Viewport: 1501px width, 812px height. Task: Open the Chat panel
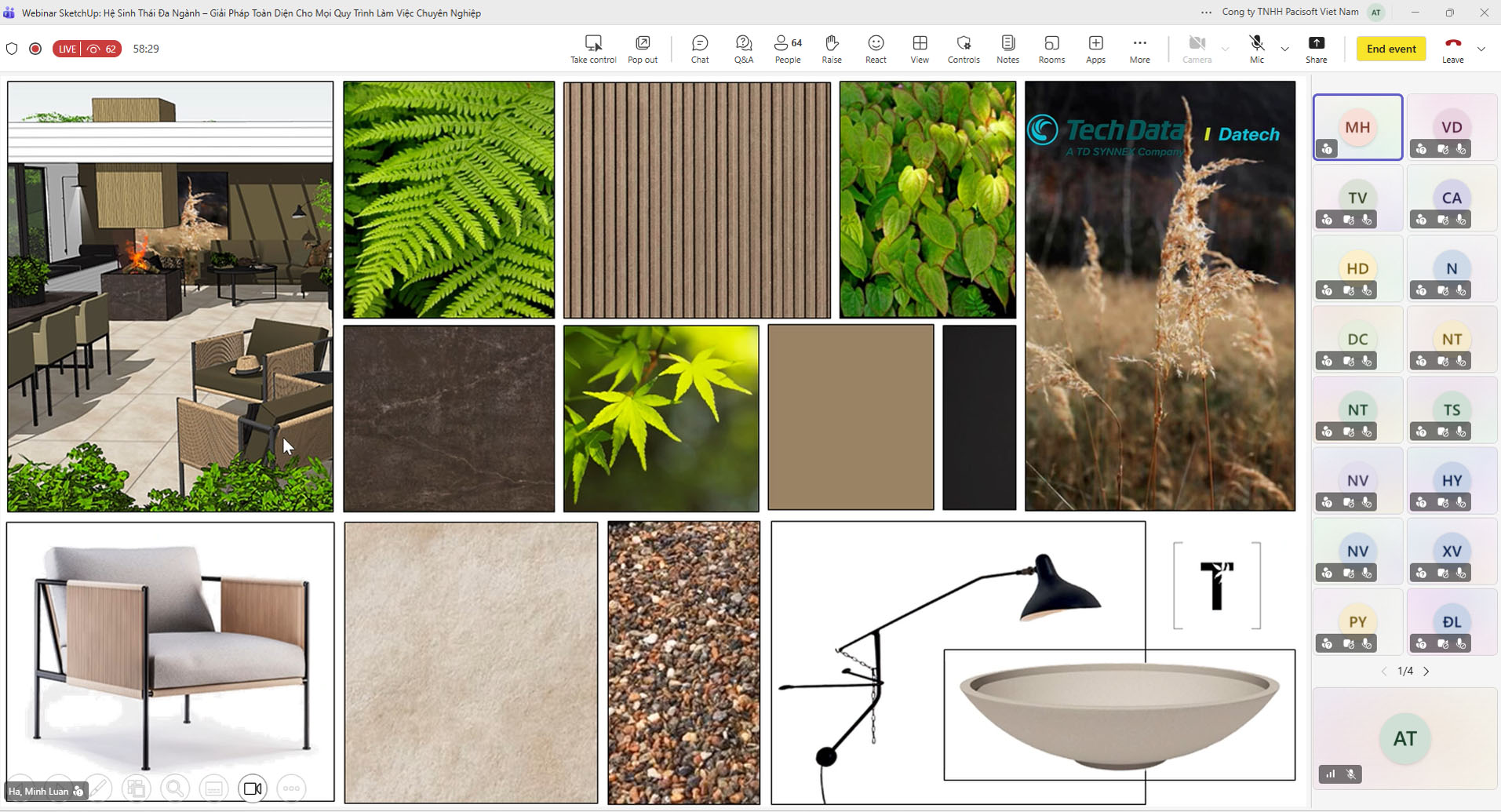[x=699, y=49]
